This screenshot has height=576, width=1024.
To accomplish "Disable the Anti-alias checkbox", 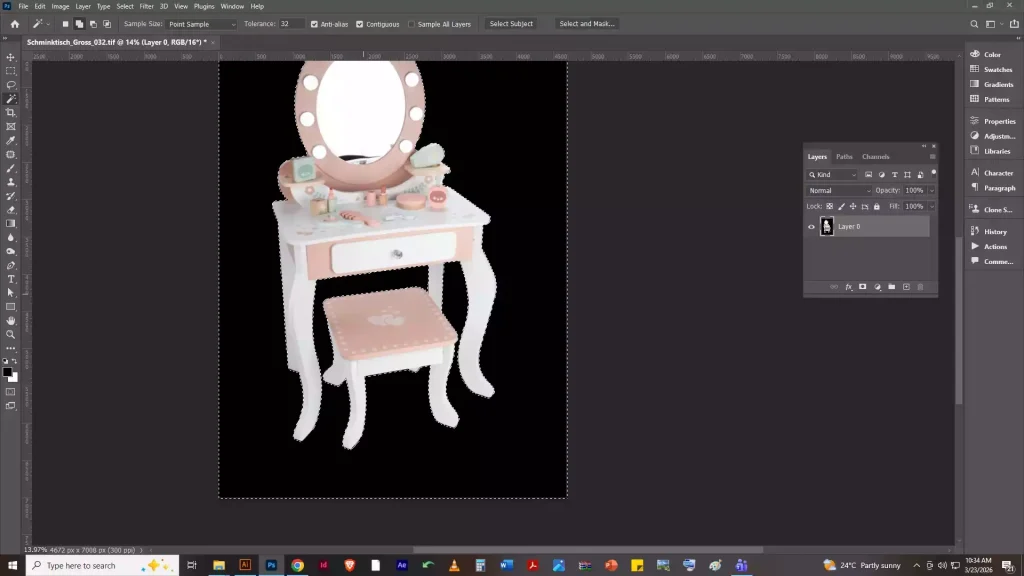I will pyautogui.click(x=315, y=24).
